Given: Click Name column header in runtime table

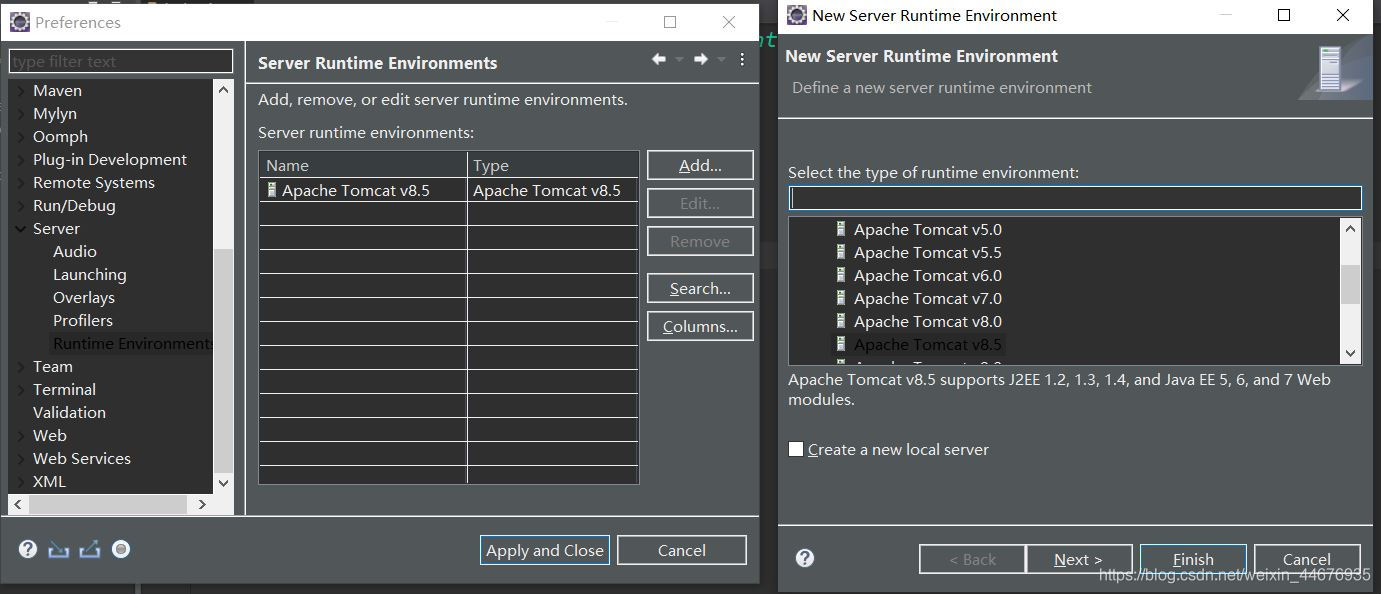Looking at the screenshot, I should pyautogui.click(x=363, y=165).
